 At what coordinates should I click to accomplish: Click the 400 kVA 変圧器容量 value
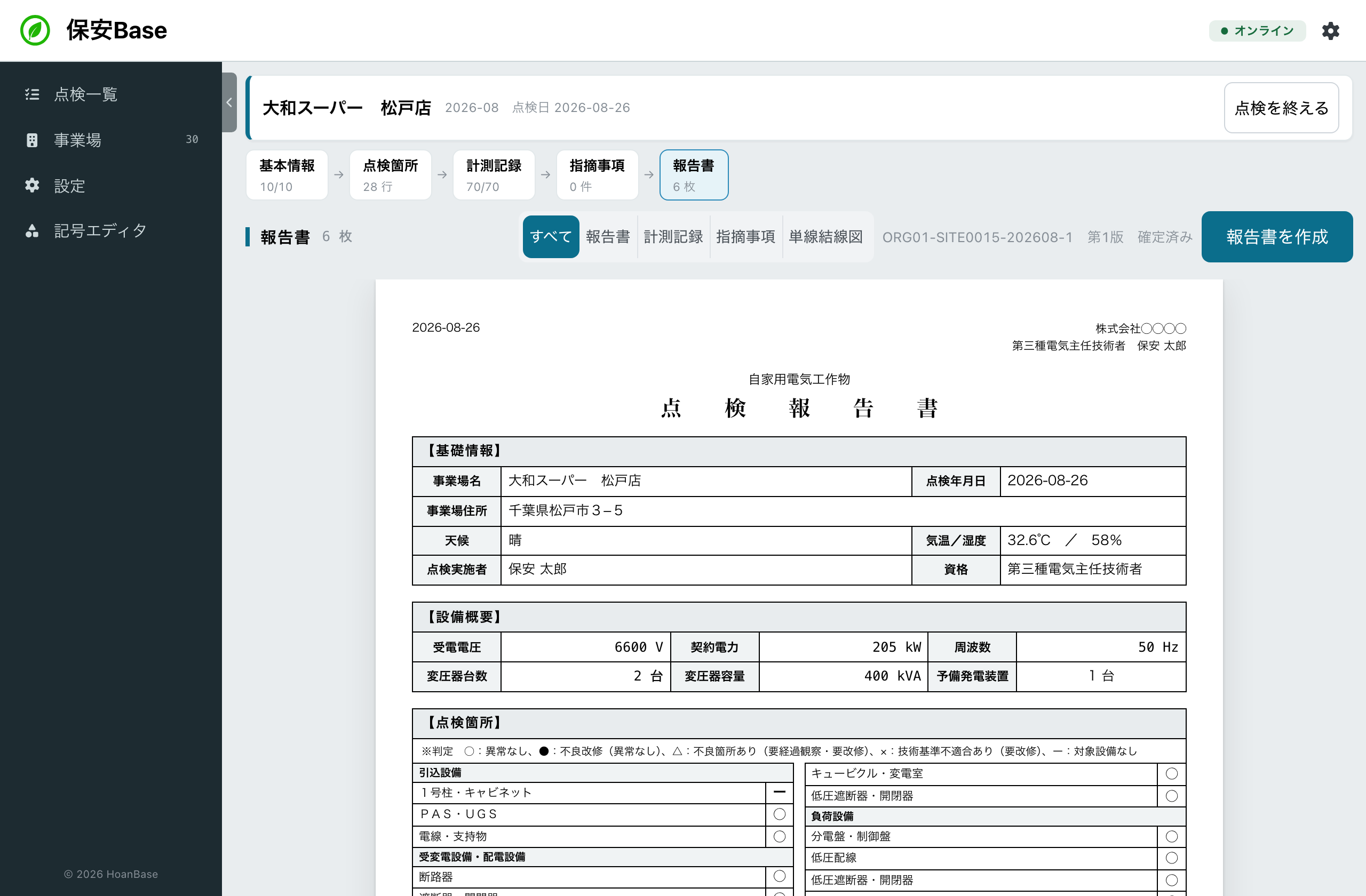[x=843, y=676]
